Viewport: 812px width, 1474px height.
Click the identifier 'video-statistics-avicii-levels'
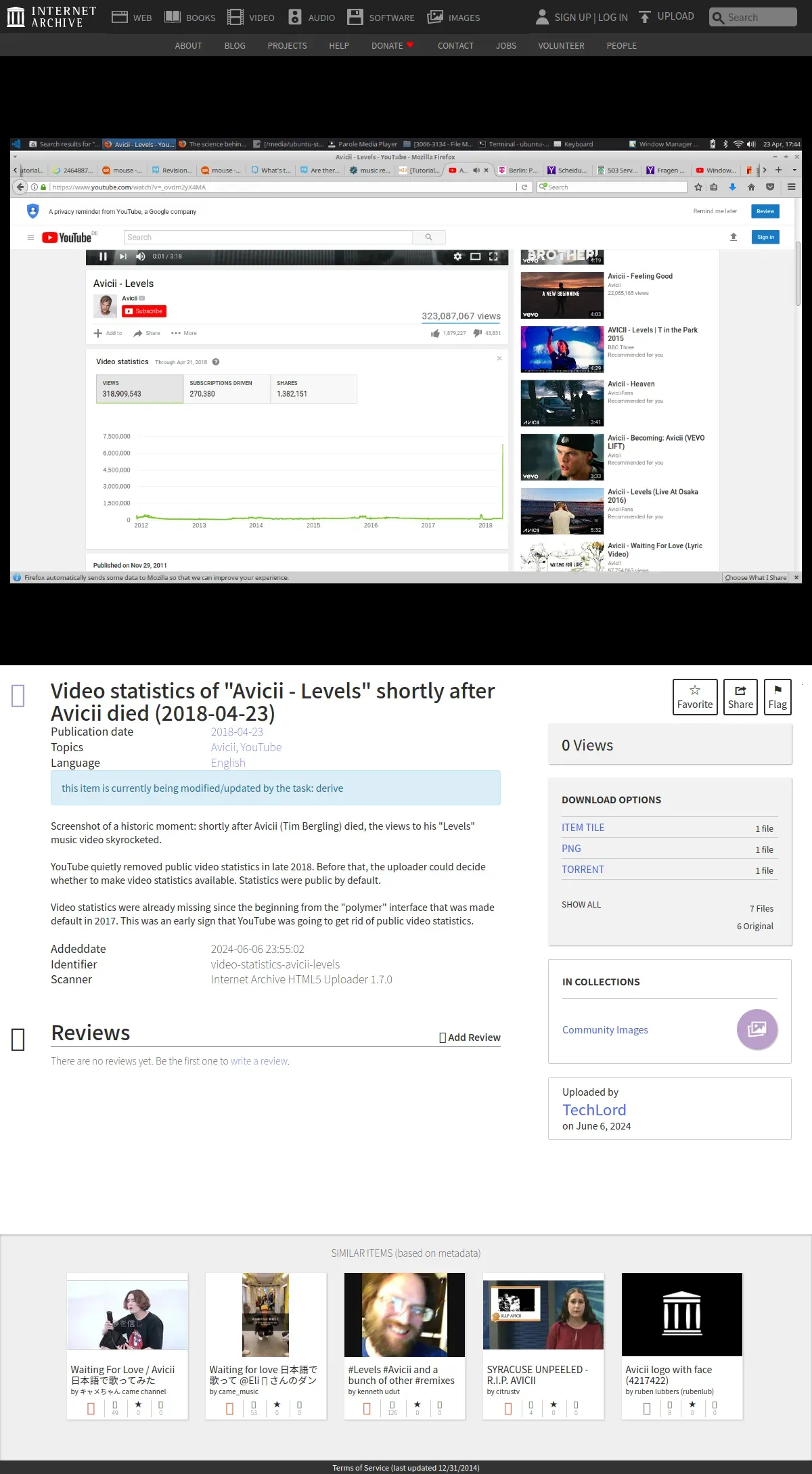(x=275, y=964)
